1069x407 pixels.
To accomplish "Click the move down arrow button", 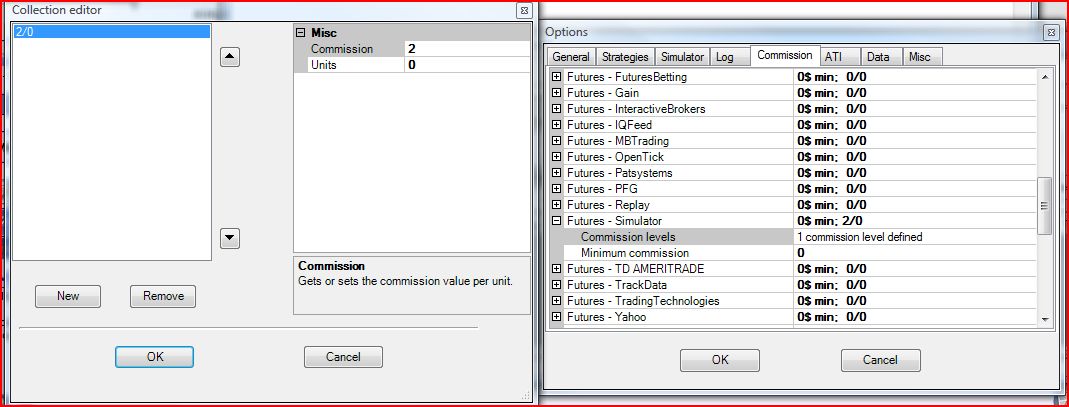I will 230,238.
